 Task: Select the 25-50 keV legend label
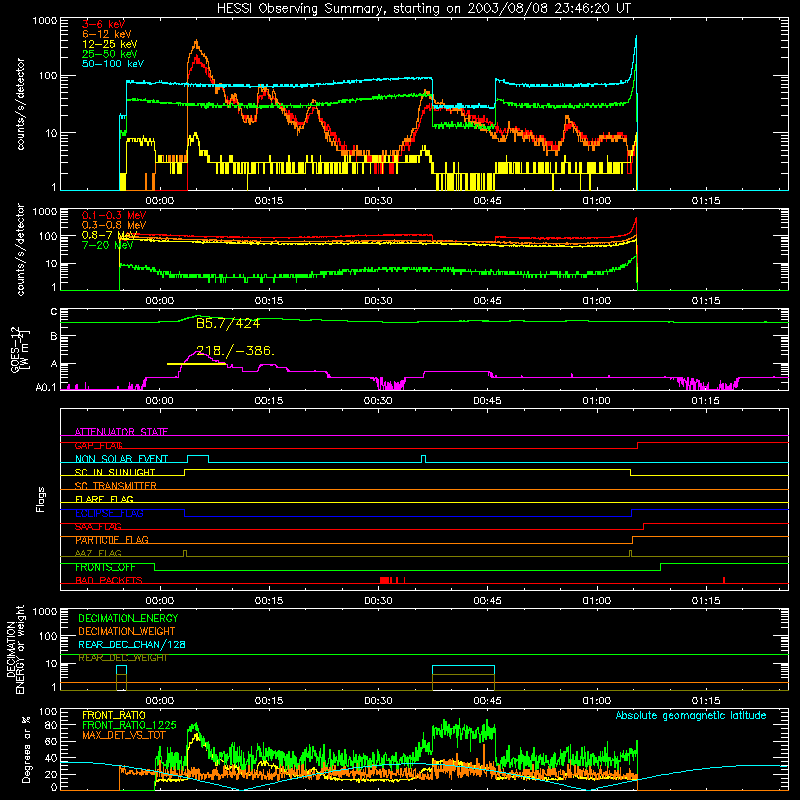tap(110, 54)
